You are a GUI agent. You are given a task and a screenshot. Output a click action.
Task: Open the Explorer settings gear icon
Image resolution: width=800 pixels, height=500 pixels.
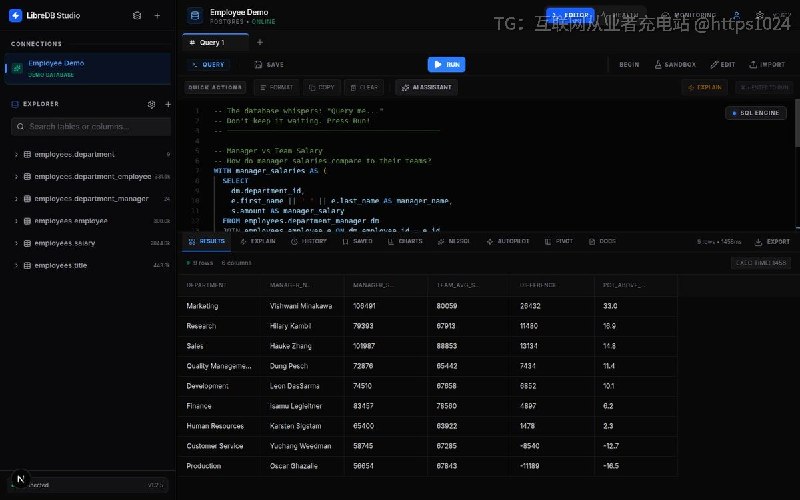152,104
